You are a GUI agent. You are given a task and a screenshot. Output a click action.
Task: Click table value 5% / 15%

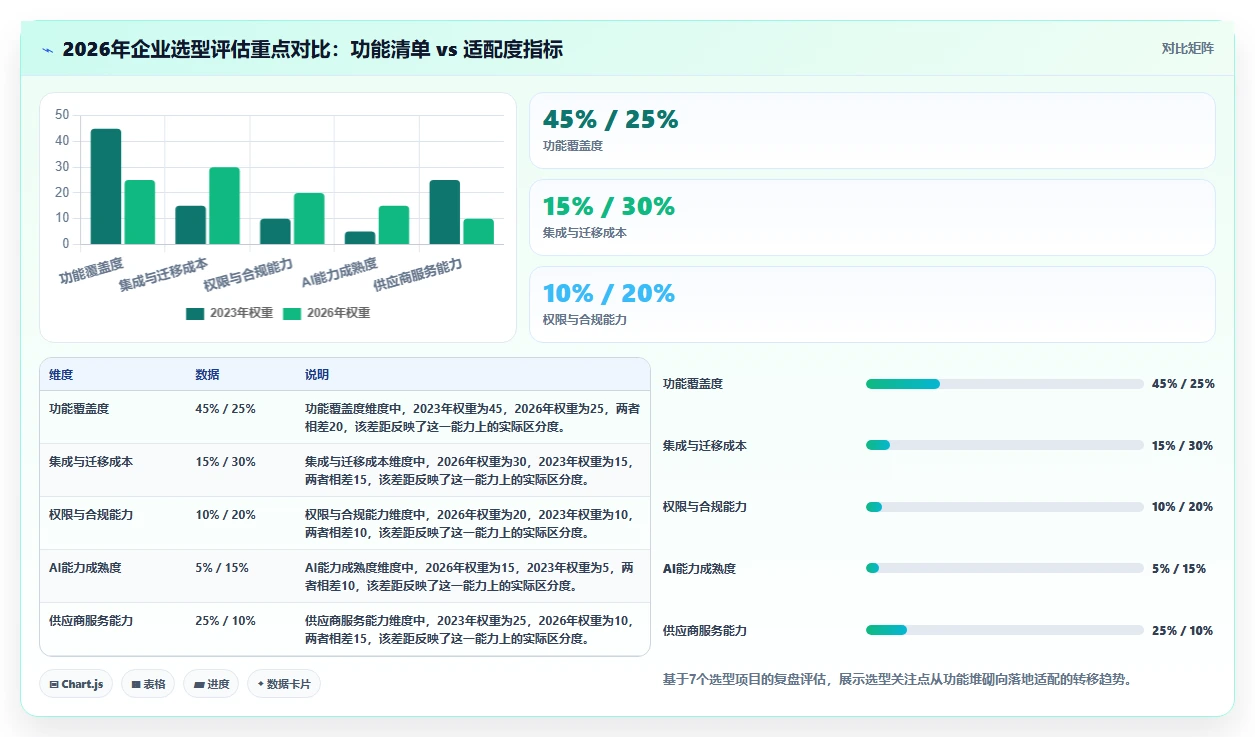coord(222,568)
